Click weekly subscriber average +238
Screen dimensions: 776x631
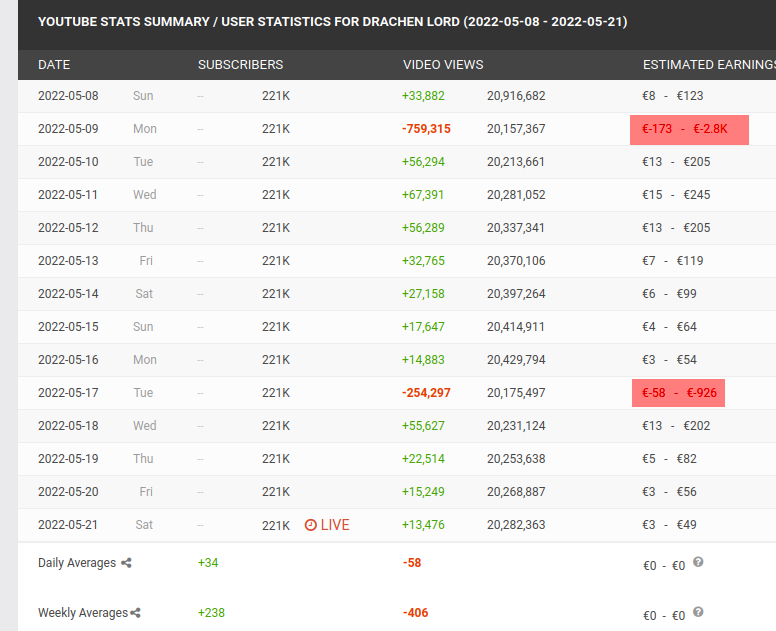211,613
